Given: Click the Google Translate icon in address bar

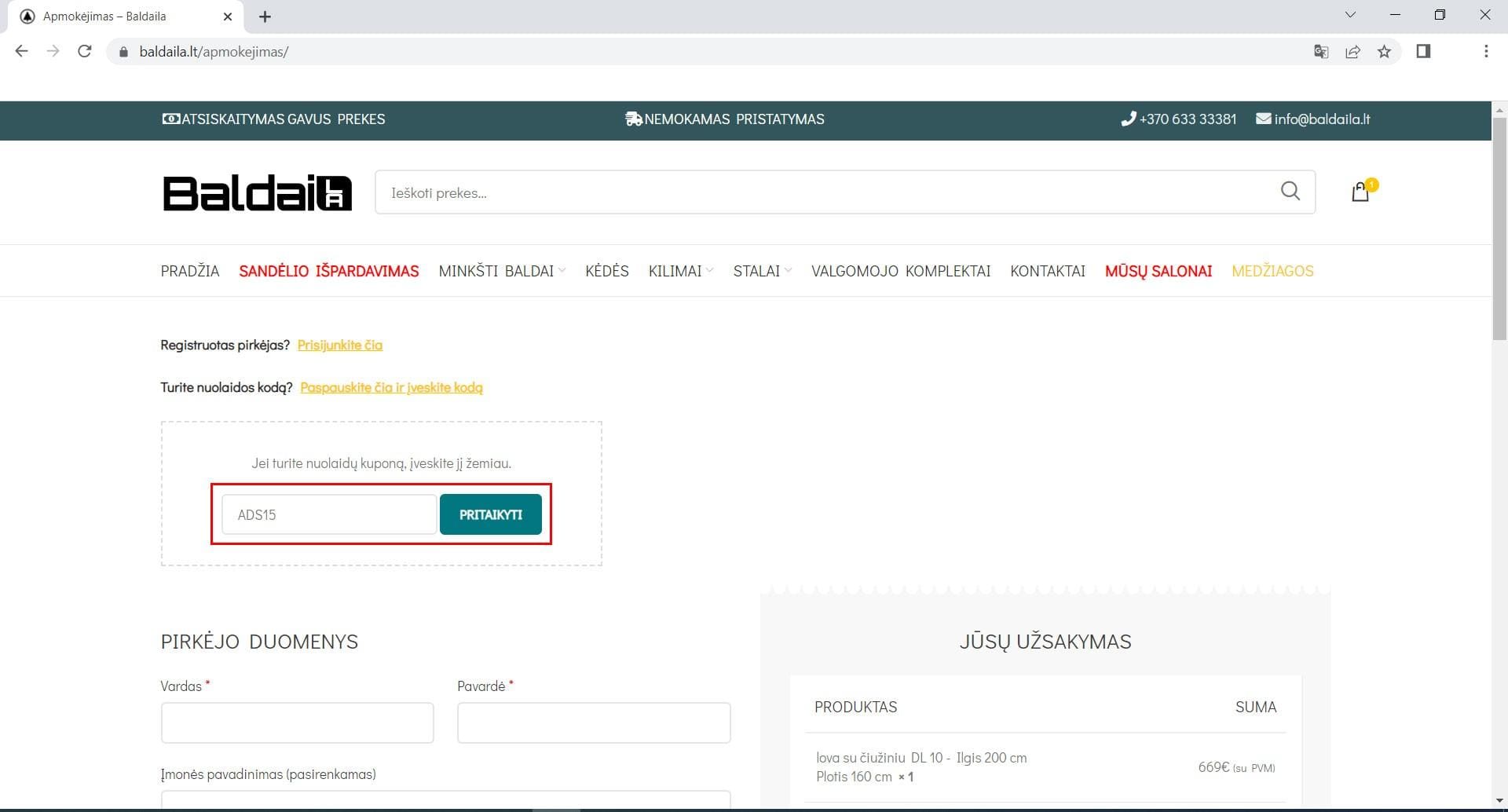Looking at the screenshot, I should 1321,52.
